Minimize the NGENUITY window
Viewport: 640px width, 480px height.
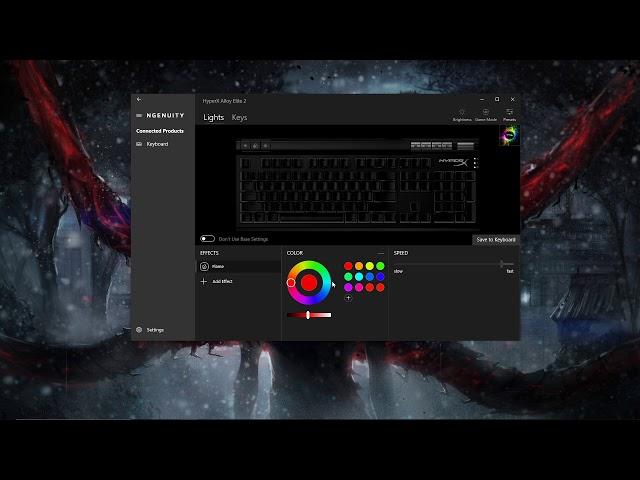[x=482, y=99]
